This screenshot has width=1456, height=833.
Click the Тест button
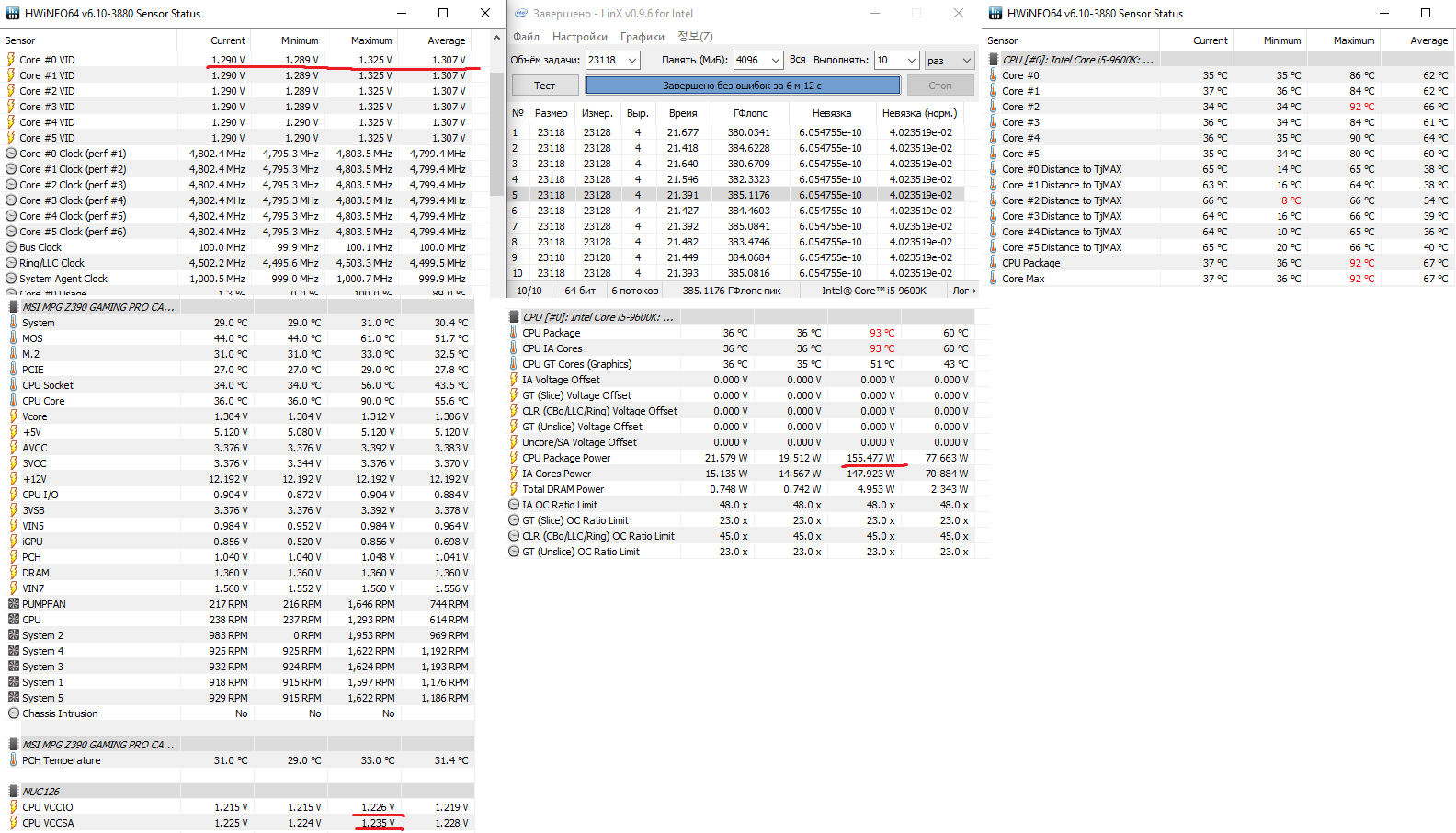(545, 86)
